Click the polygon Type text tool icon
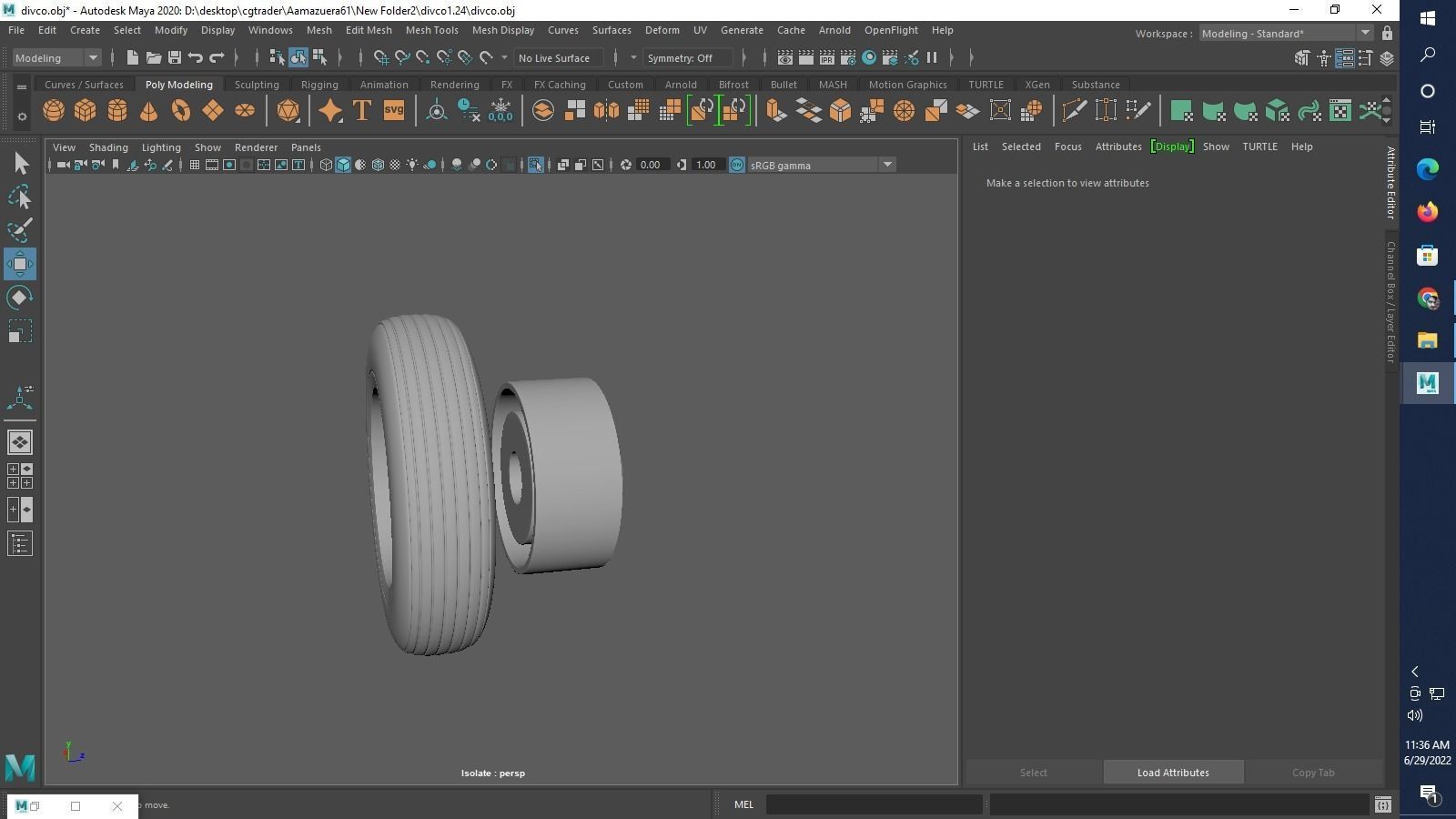Viewport: 1456px width, 819px height. click(x=362, y=111)
